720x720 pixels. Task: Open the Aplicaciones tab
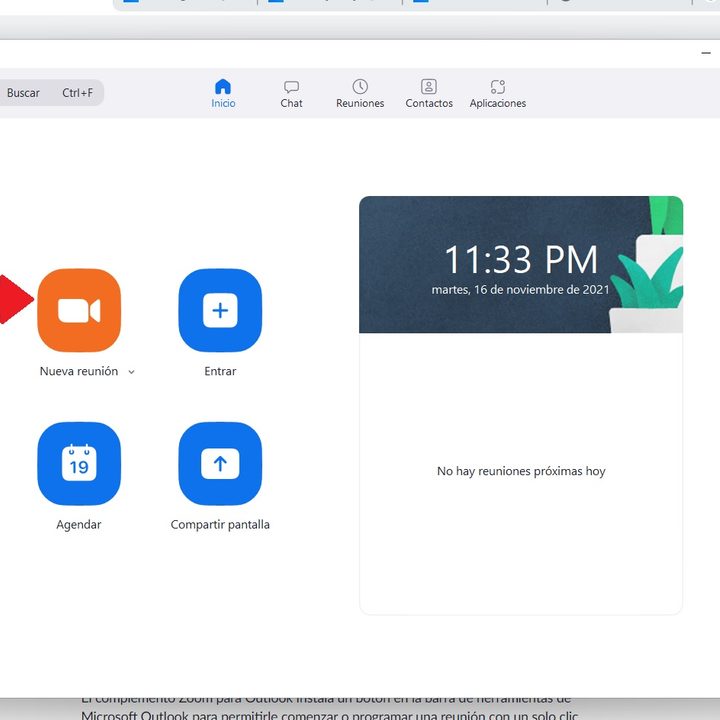click(x=498, y=94)
